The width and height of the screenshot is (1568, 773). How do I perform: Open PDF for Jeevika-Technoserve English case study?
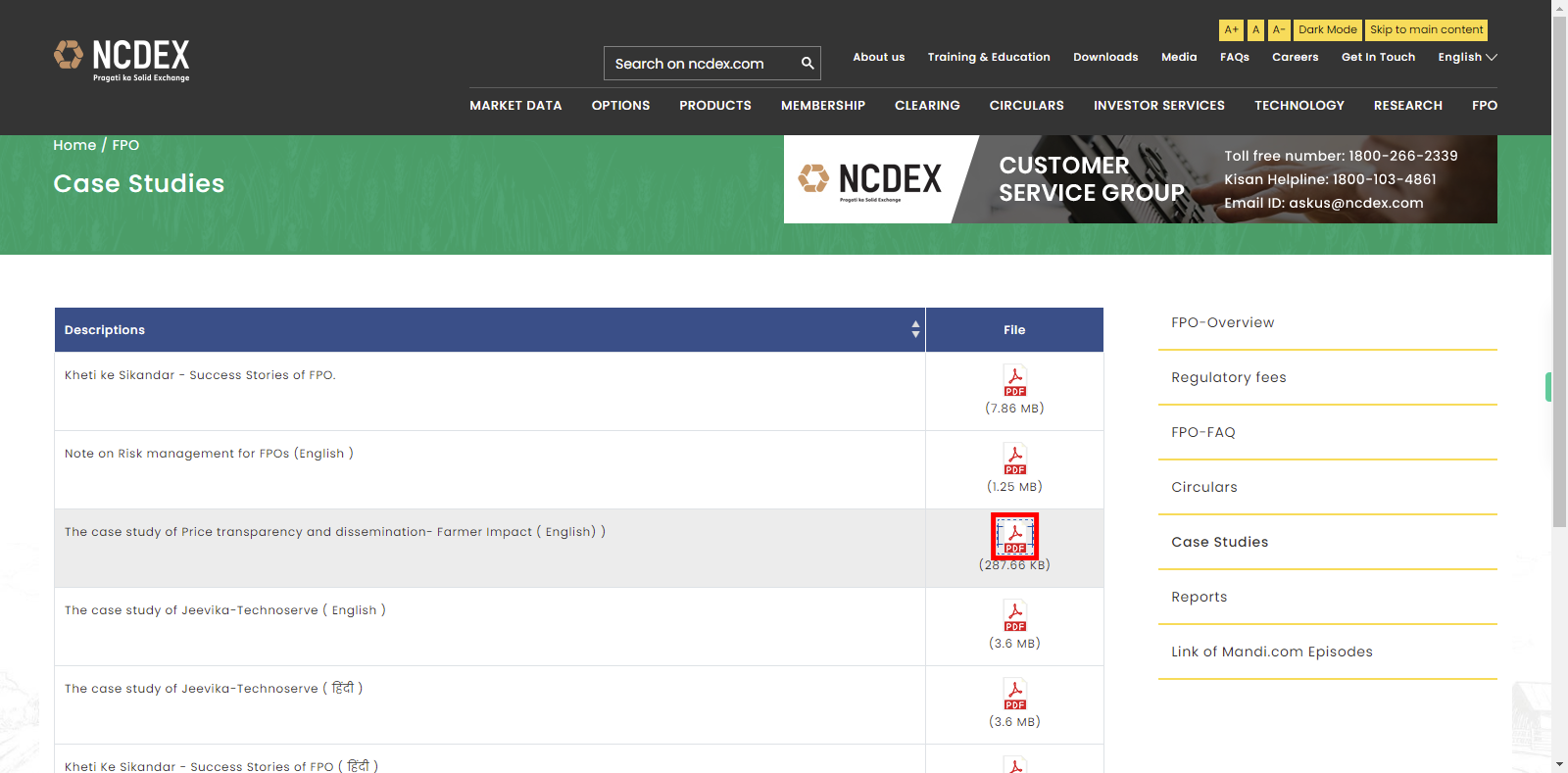(x=1014, y=615)
